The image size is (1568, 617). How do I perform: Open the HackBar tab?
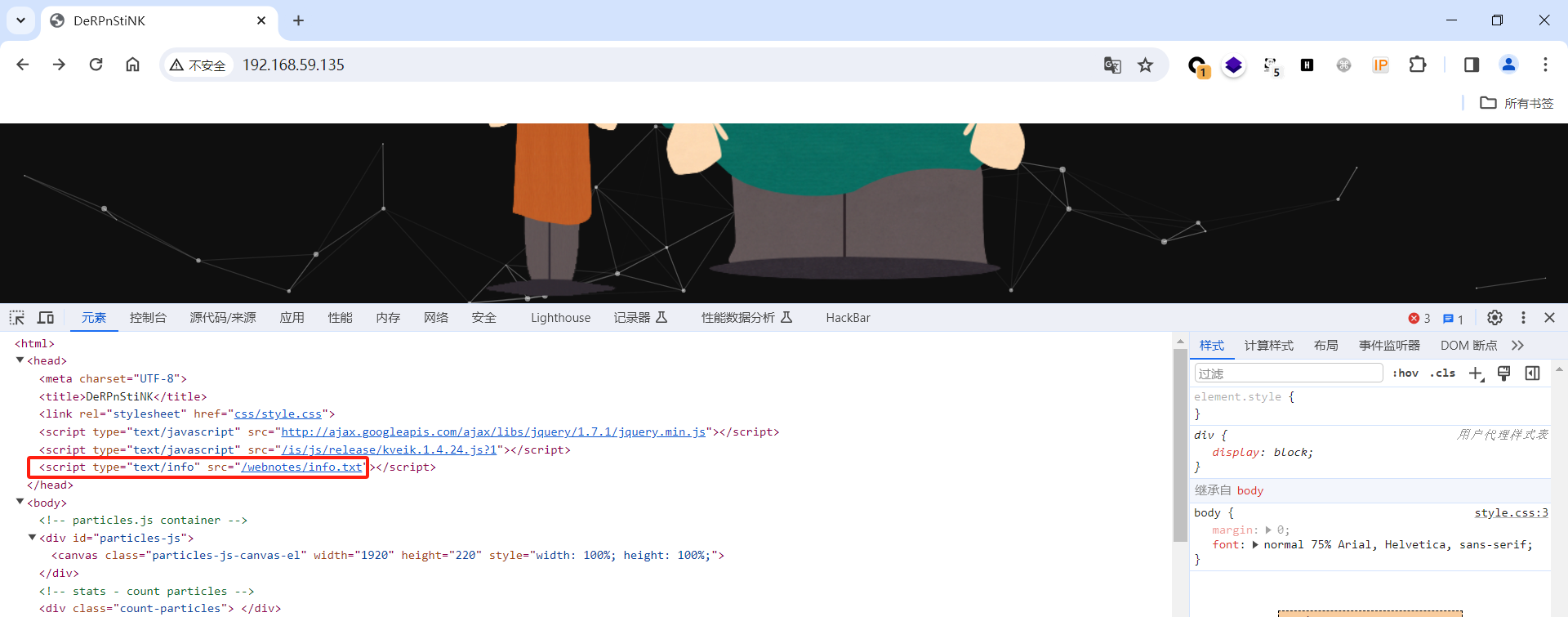(x=848, y=318)
